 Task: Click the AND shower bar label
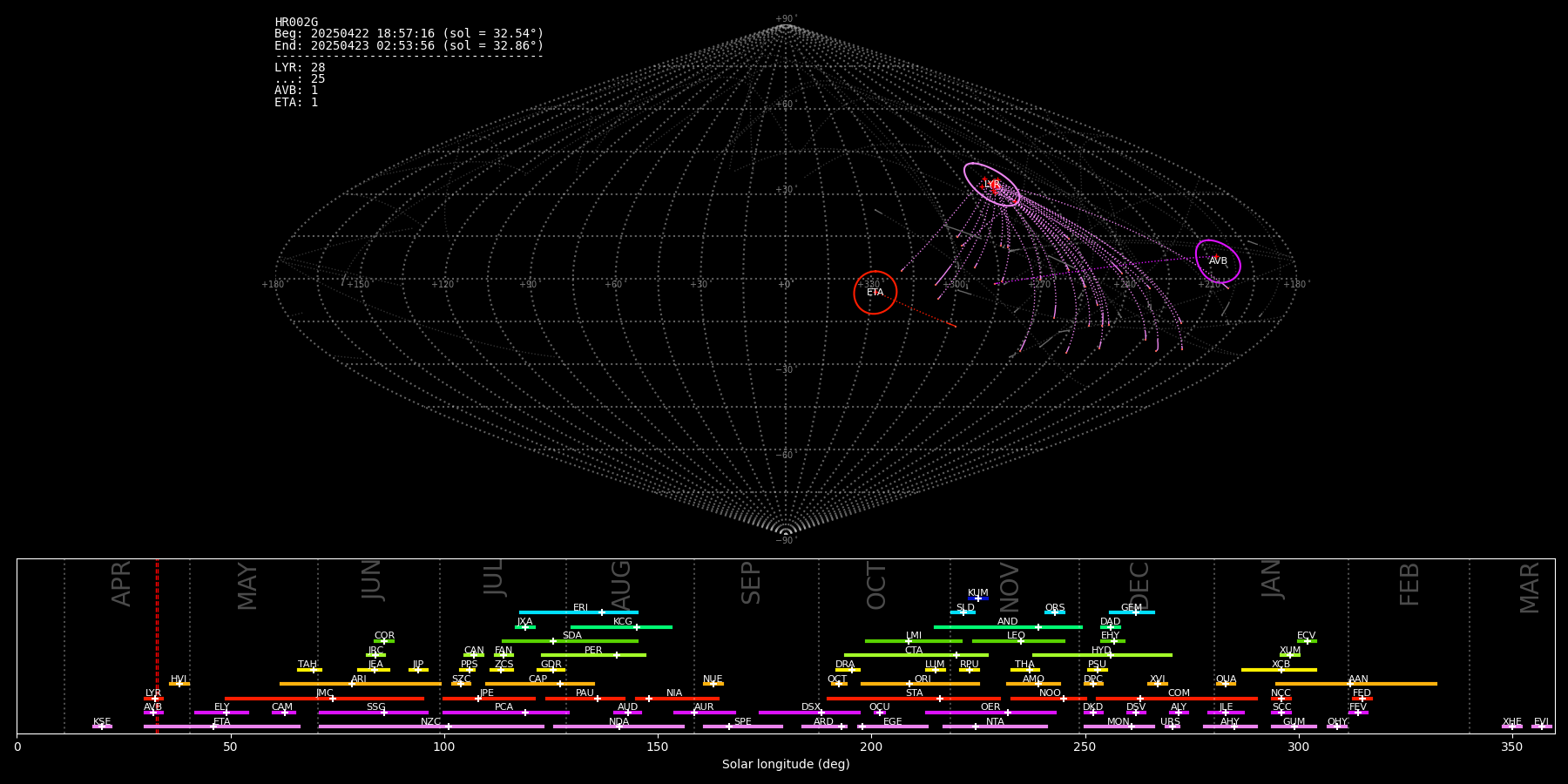coord(1008,622)
